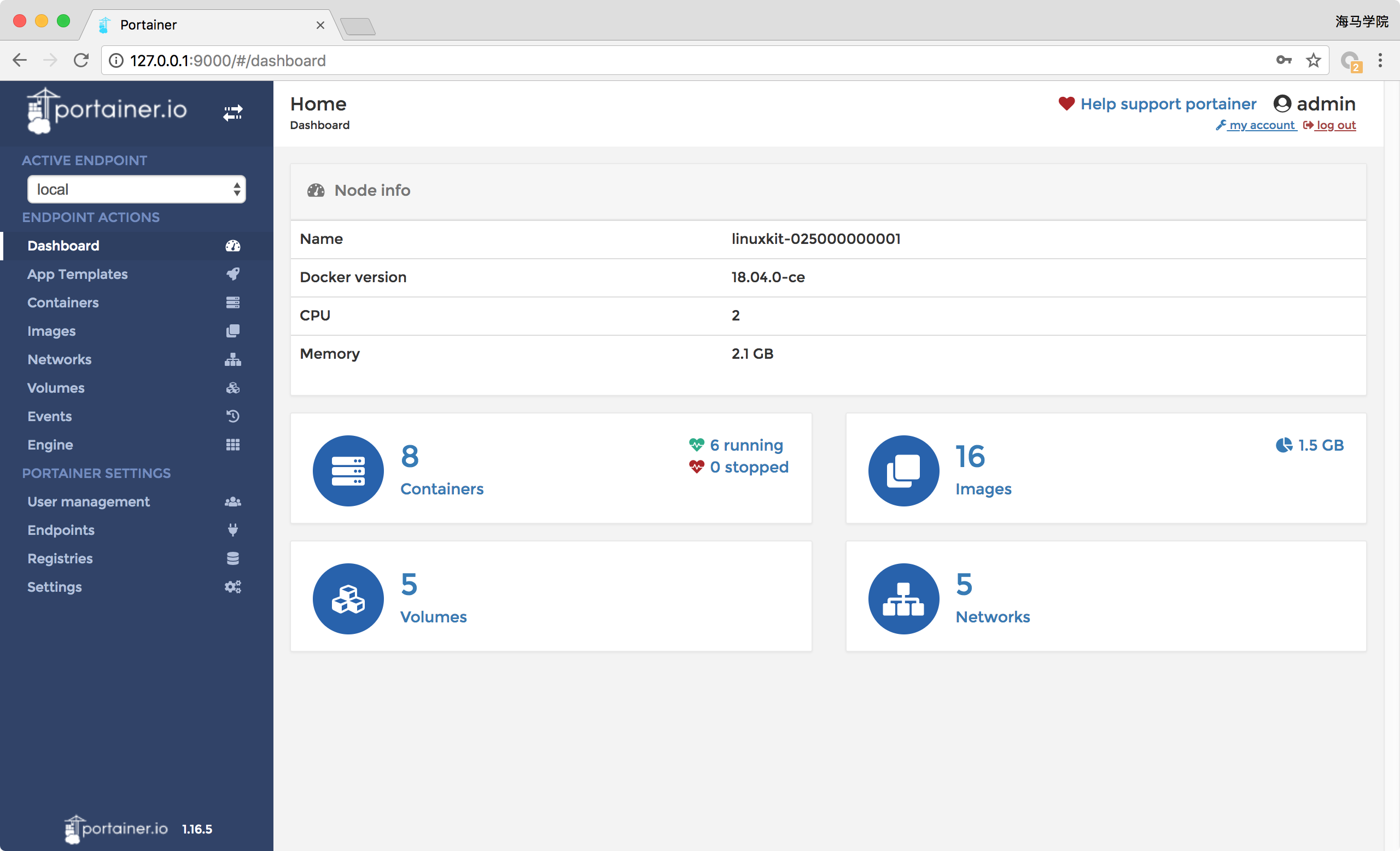Click the Networks icon in sidebar
Screen dimensions: 1400x851
pyautogui.click(x=233, y=359)
